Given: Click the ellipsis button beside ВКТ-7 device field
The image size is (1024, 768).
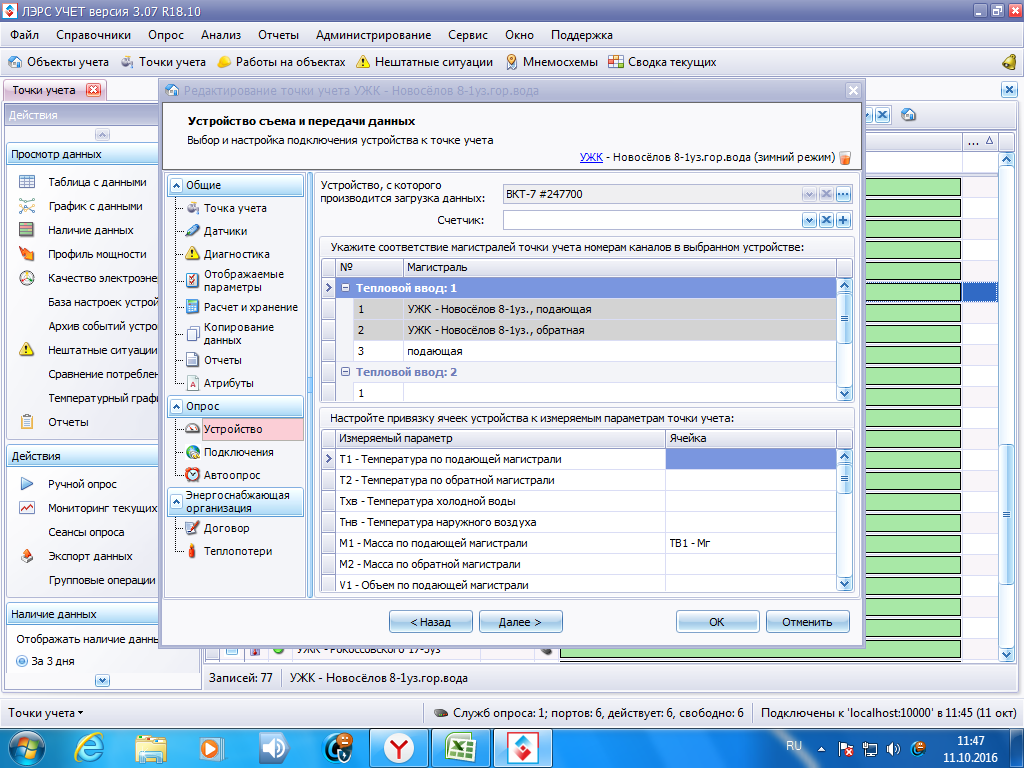Looking at the screenshot, I should point(843,194).
